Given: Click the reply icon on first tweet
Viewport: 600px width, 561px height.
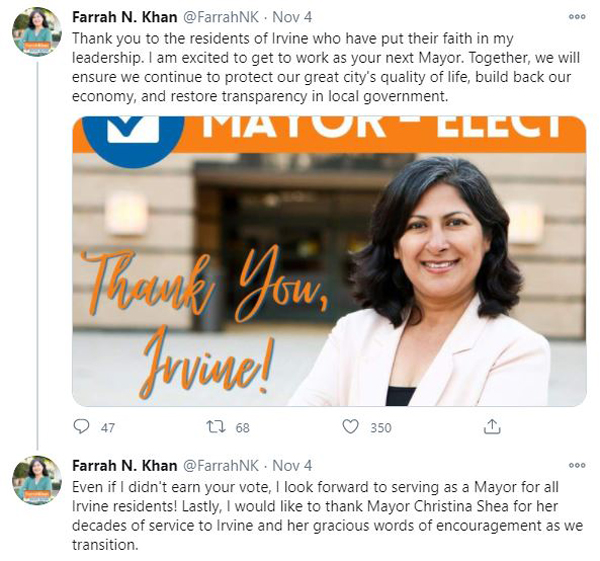Looking at the screenshot, I should 81,426.
